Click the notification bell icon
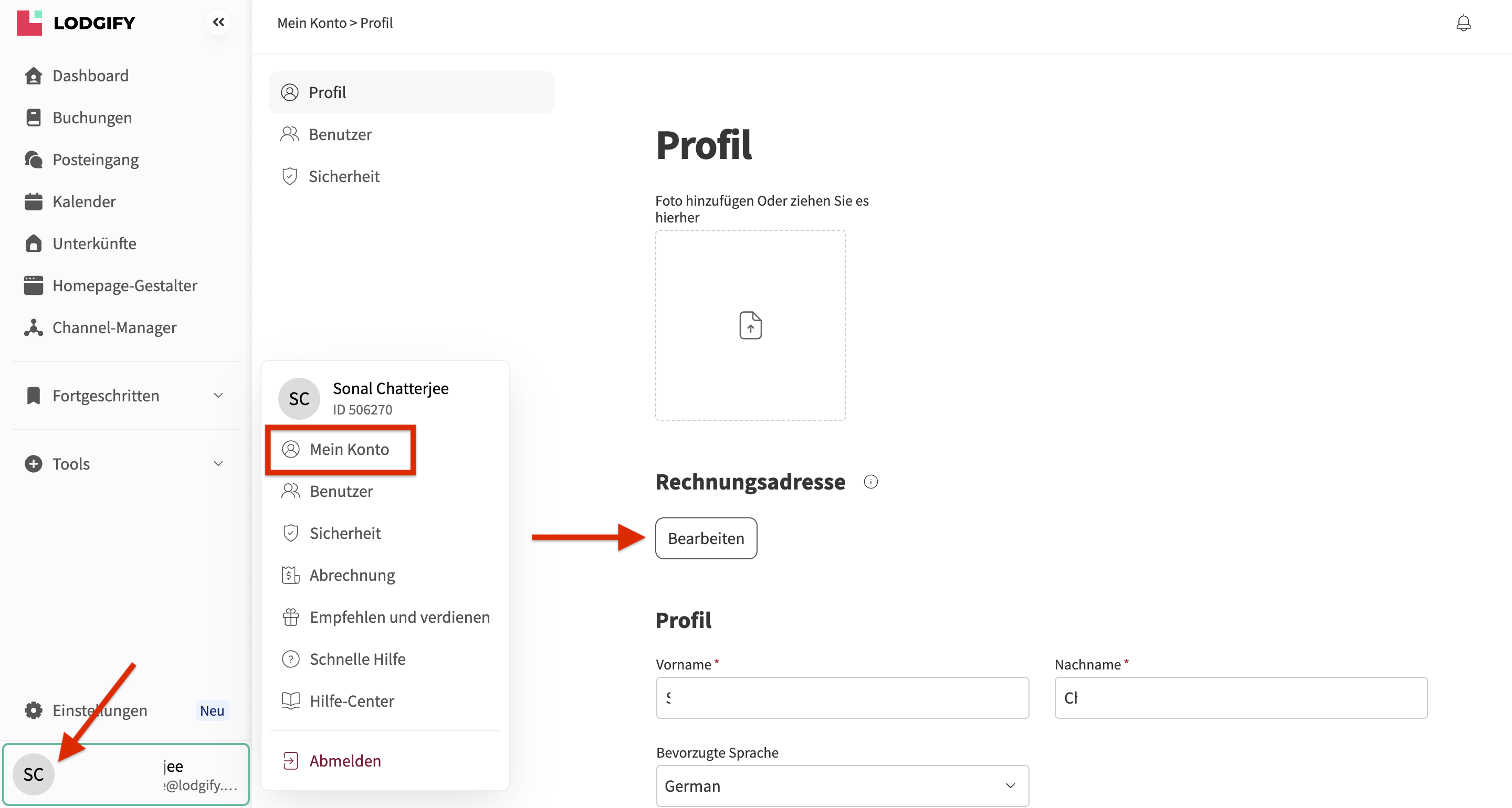1512x808 pixels. tap(1463, 23)
